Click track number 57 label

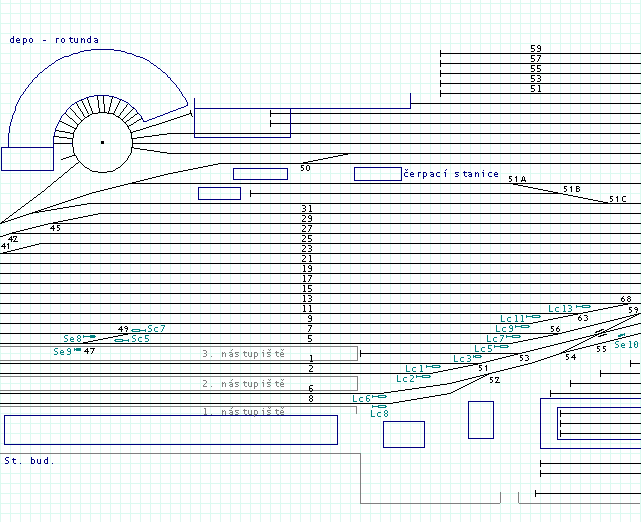[x=536, y=58]
